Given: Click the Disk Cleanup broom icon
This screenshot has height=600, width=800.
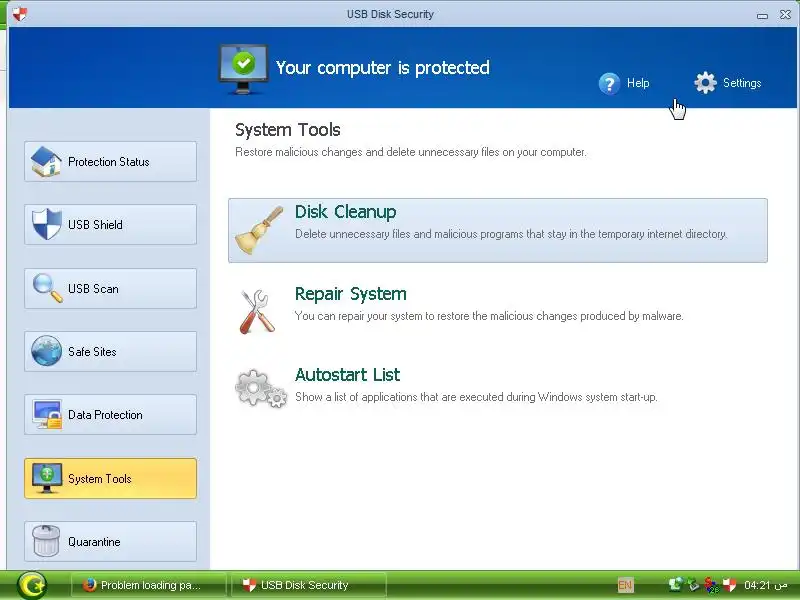Looking at the screenshot, I should [x=259, y=231].
